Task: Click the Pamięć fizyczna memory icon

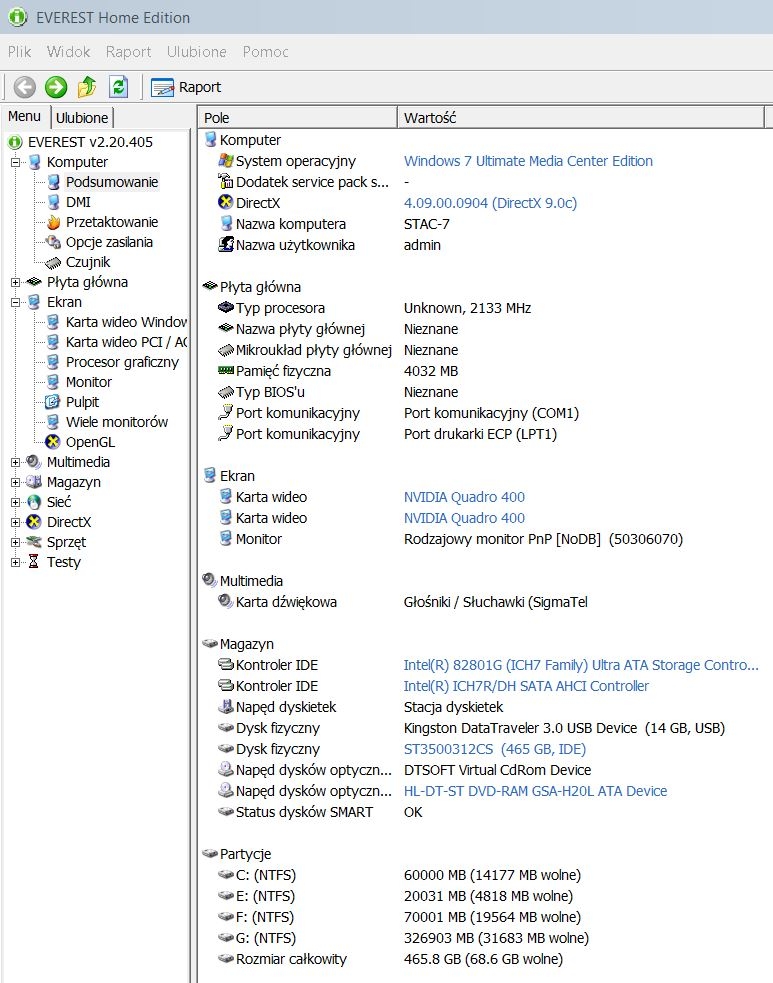Action: 226,371
